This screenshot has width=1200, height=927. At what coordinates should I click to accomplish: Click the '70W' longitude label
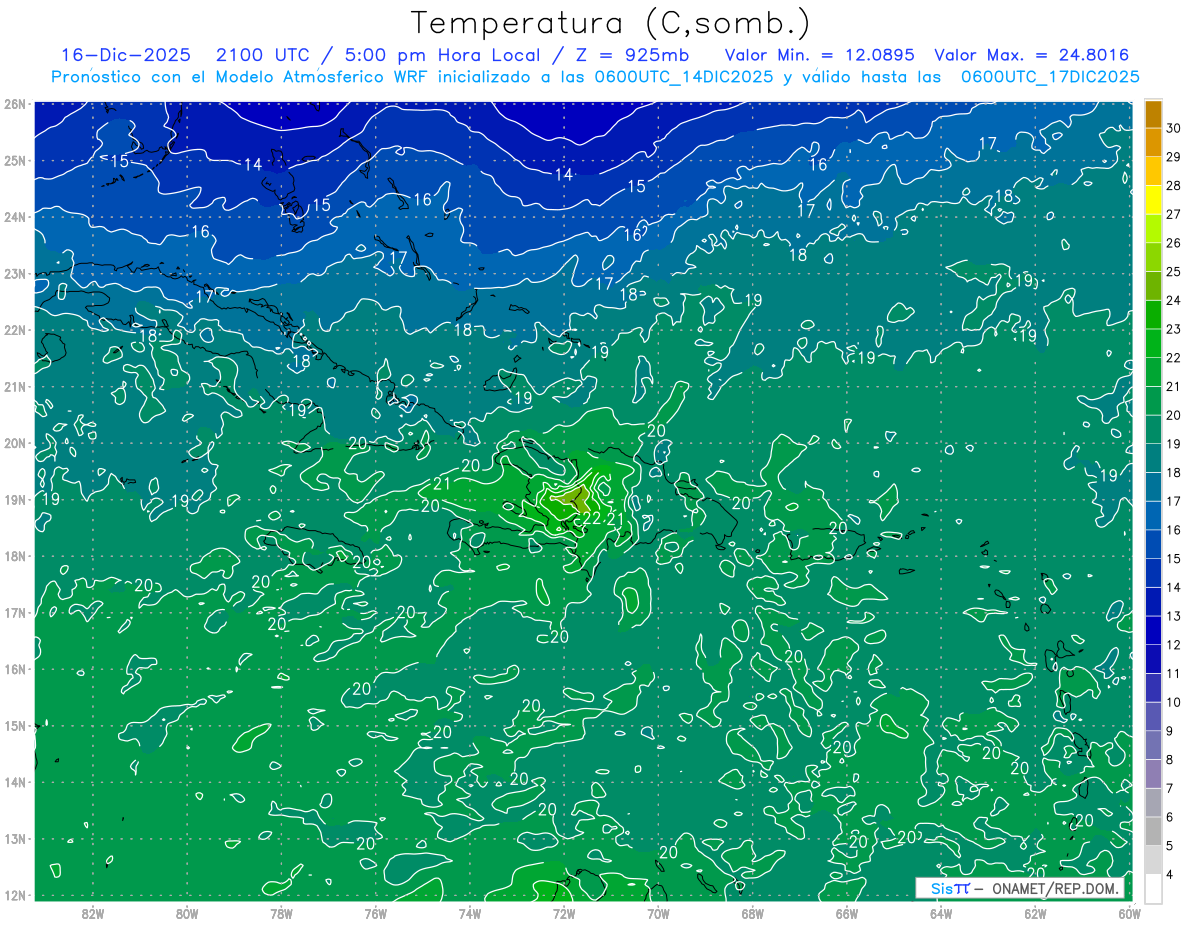point(658,913)
